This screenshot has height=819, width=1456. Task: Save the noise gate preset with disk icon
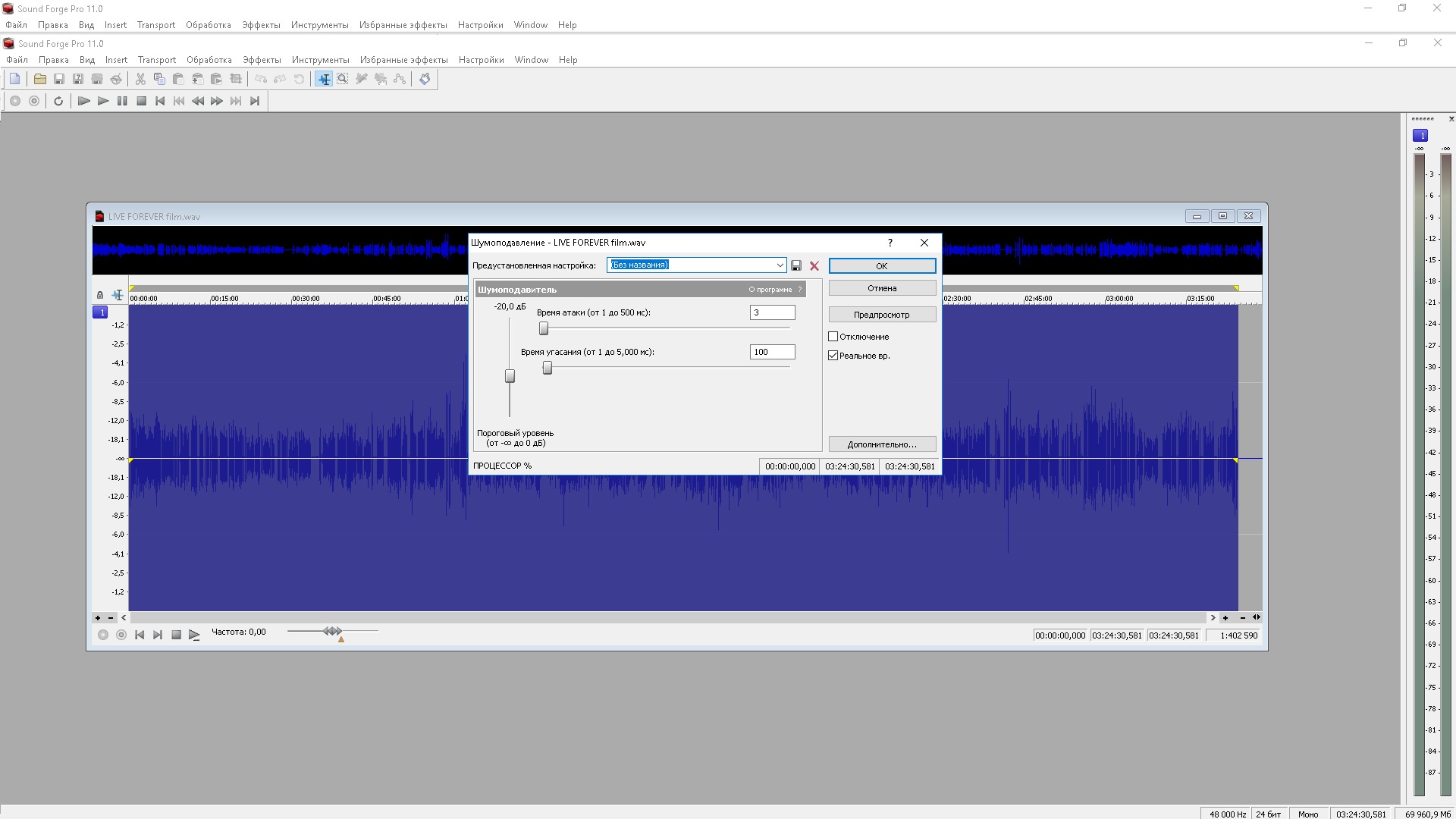[796, 265]
